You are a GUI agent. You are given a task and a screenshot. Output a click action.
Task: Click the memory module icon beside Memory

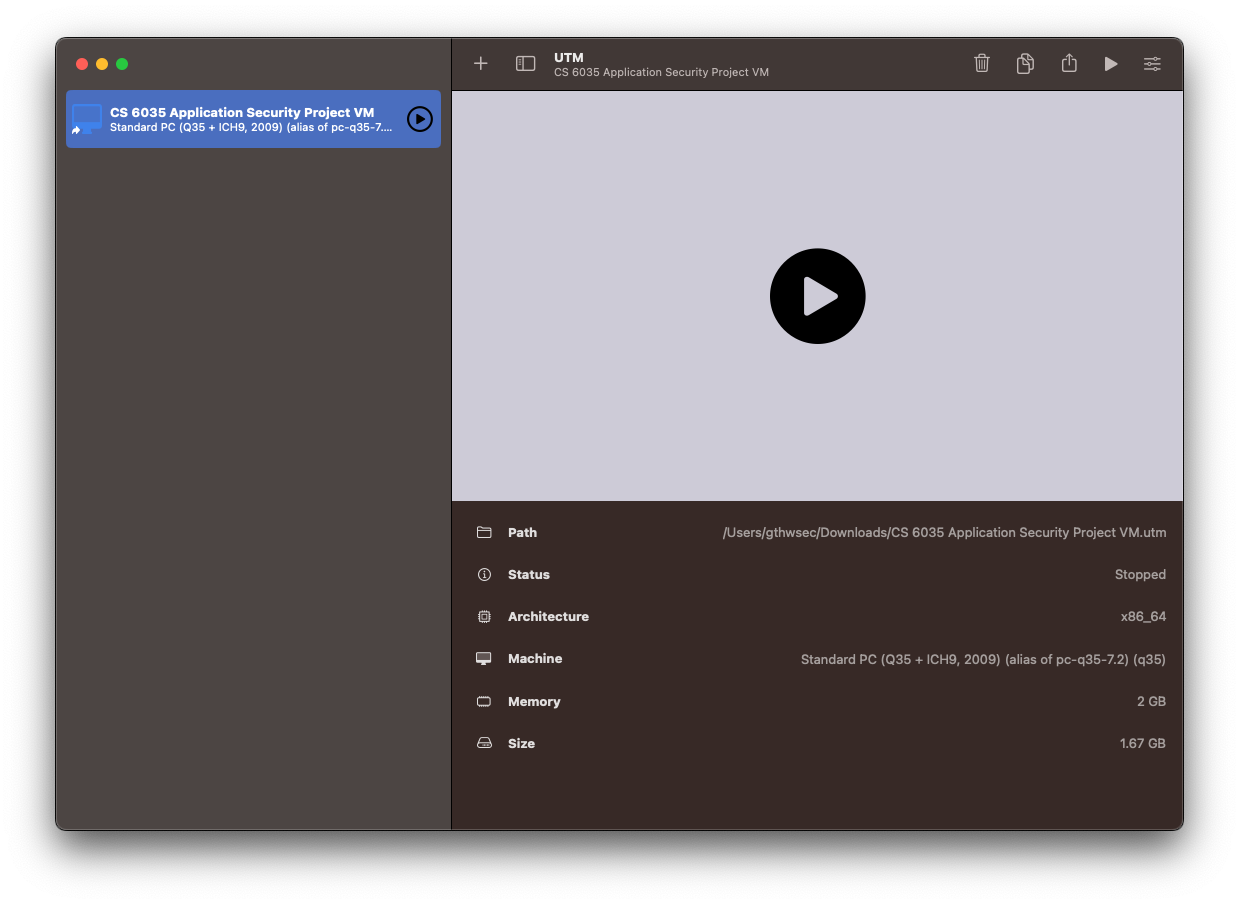pos(484,701)
